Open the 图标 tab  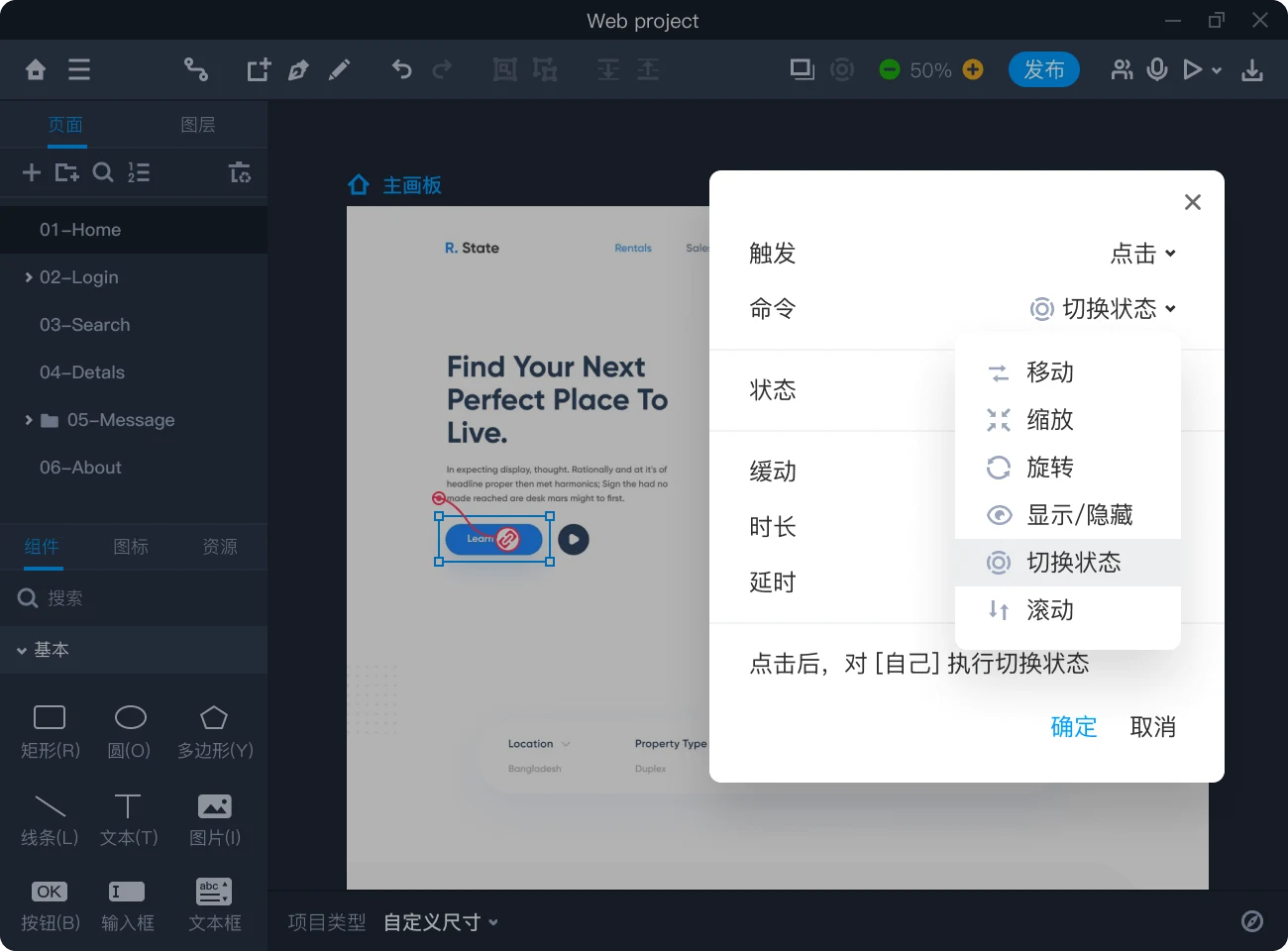point(131,547)
